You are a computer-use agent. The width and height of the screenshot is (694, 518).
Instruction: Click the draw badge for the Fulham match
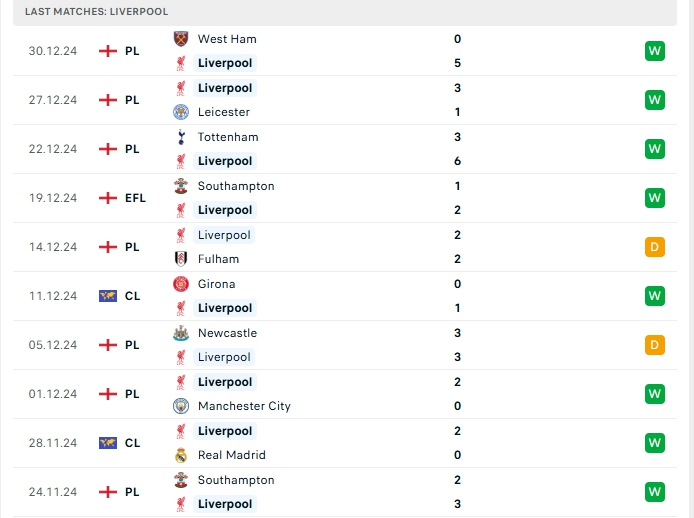(x=655, y=247)
